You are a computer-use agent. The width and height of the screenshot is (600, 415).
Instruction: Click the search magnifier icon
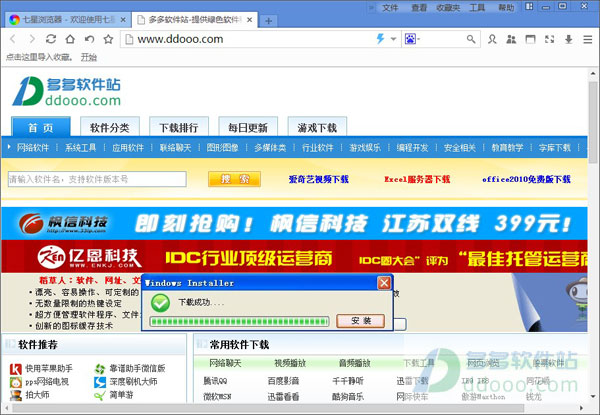pyautogui.click(x=471, y=39)
